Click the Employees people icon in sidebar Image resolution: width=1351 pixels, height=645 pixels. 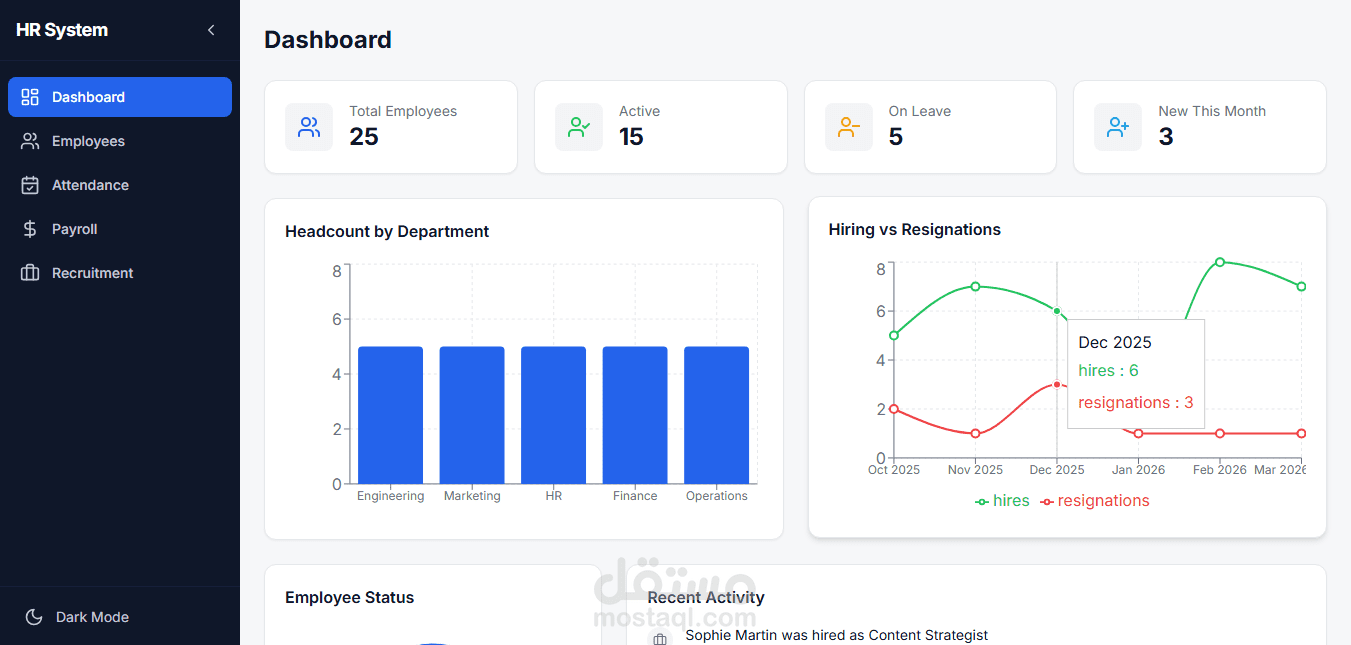pos(30,141)
